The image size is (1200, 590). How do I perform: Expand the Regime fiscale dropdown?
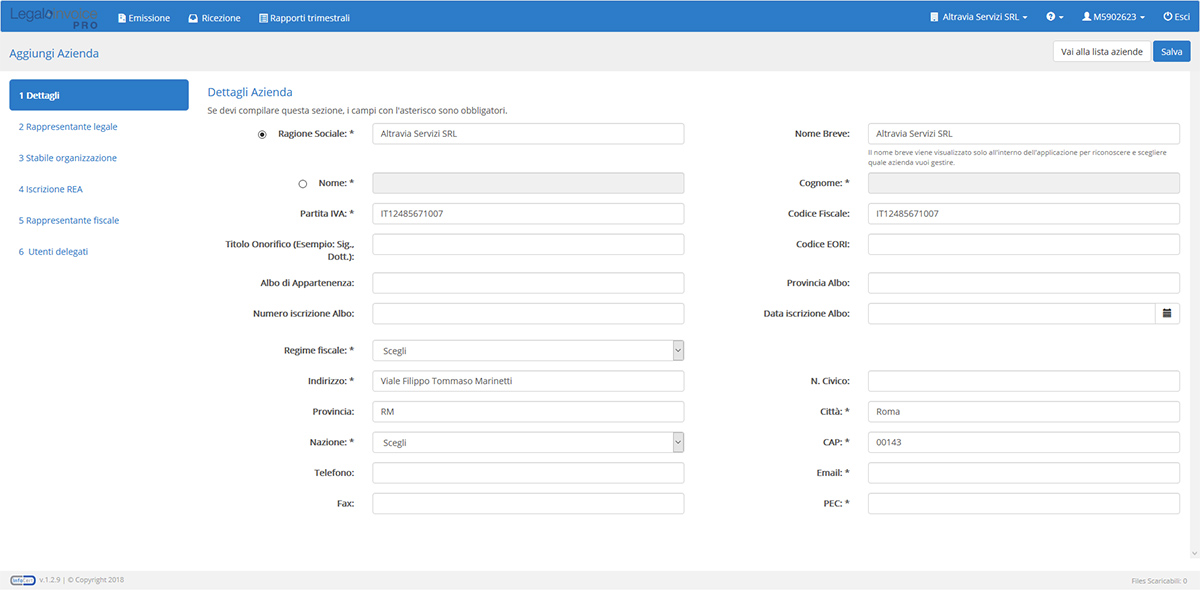click(528, 351)
